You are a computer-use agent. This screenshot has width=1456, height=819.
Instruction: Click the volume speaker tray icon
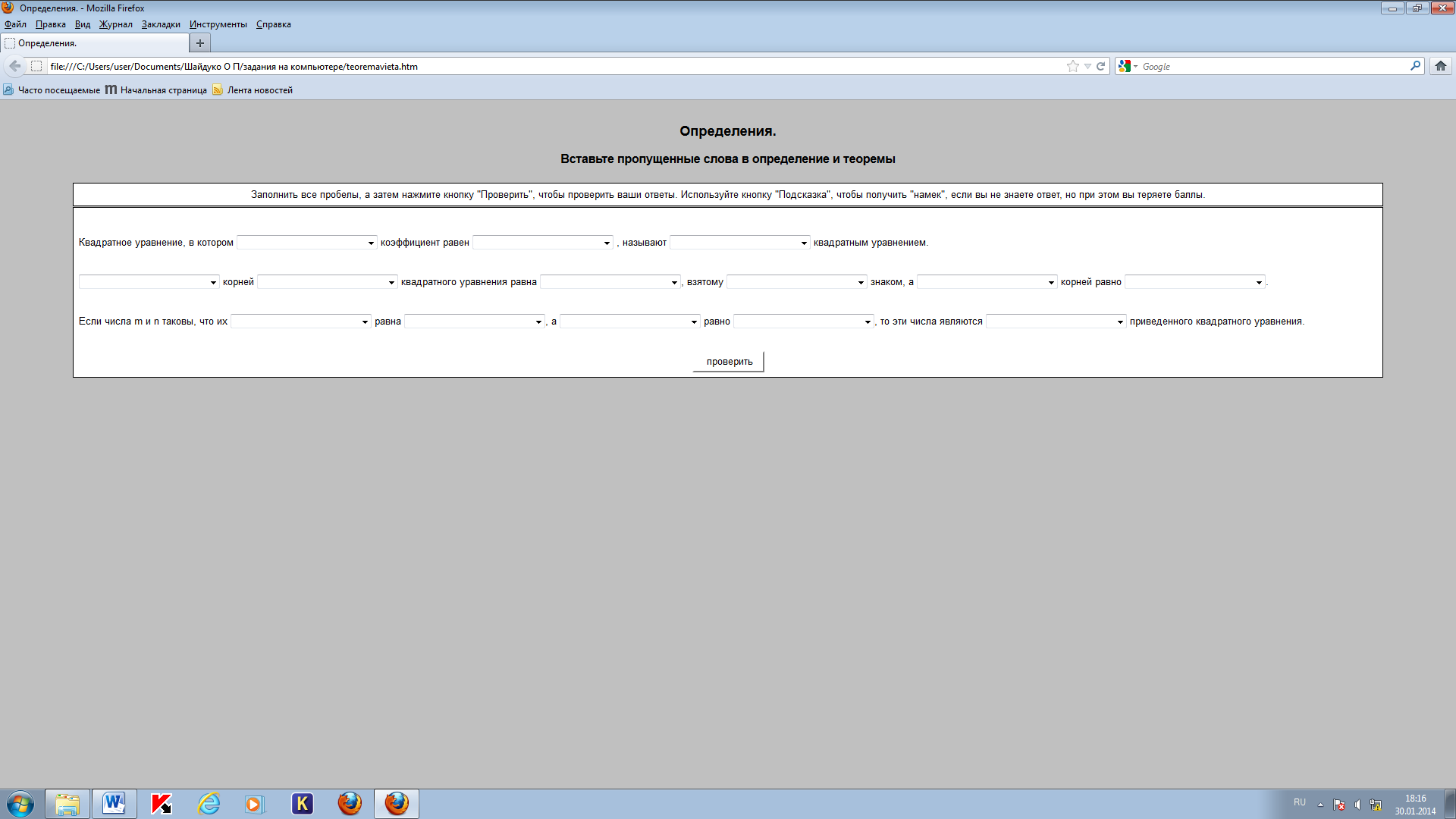1357,805
